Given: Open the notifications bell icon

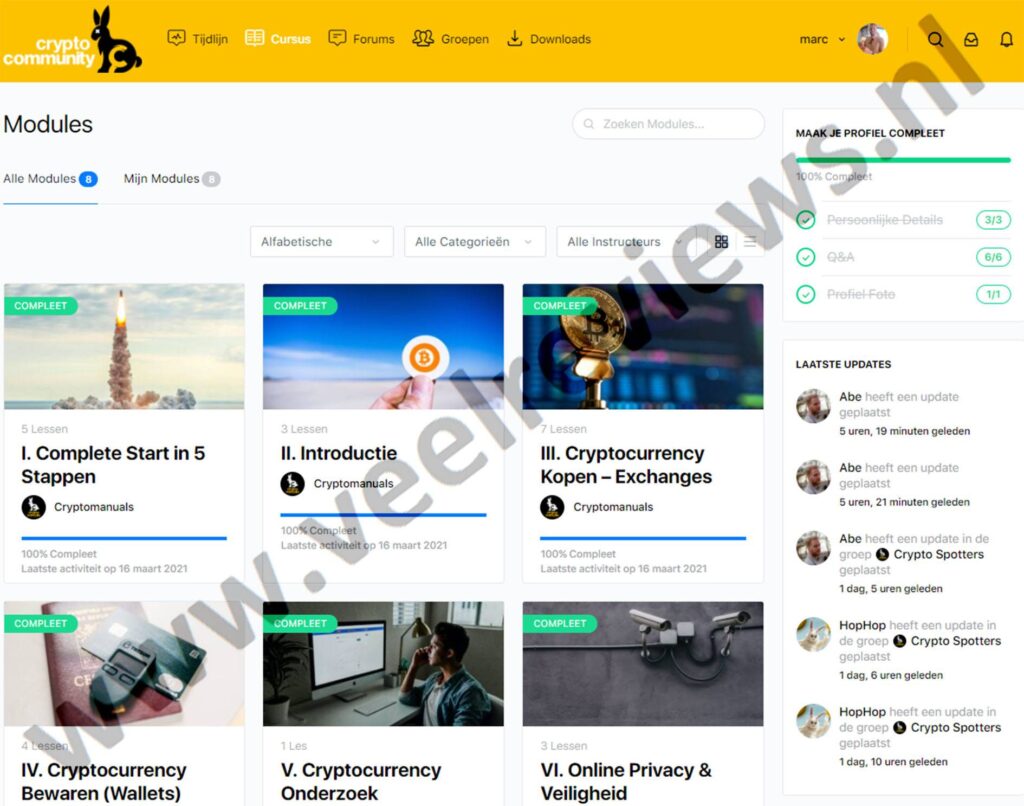Looking at the screenshot, I should [x=1006, y=40].
